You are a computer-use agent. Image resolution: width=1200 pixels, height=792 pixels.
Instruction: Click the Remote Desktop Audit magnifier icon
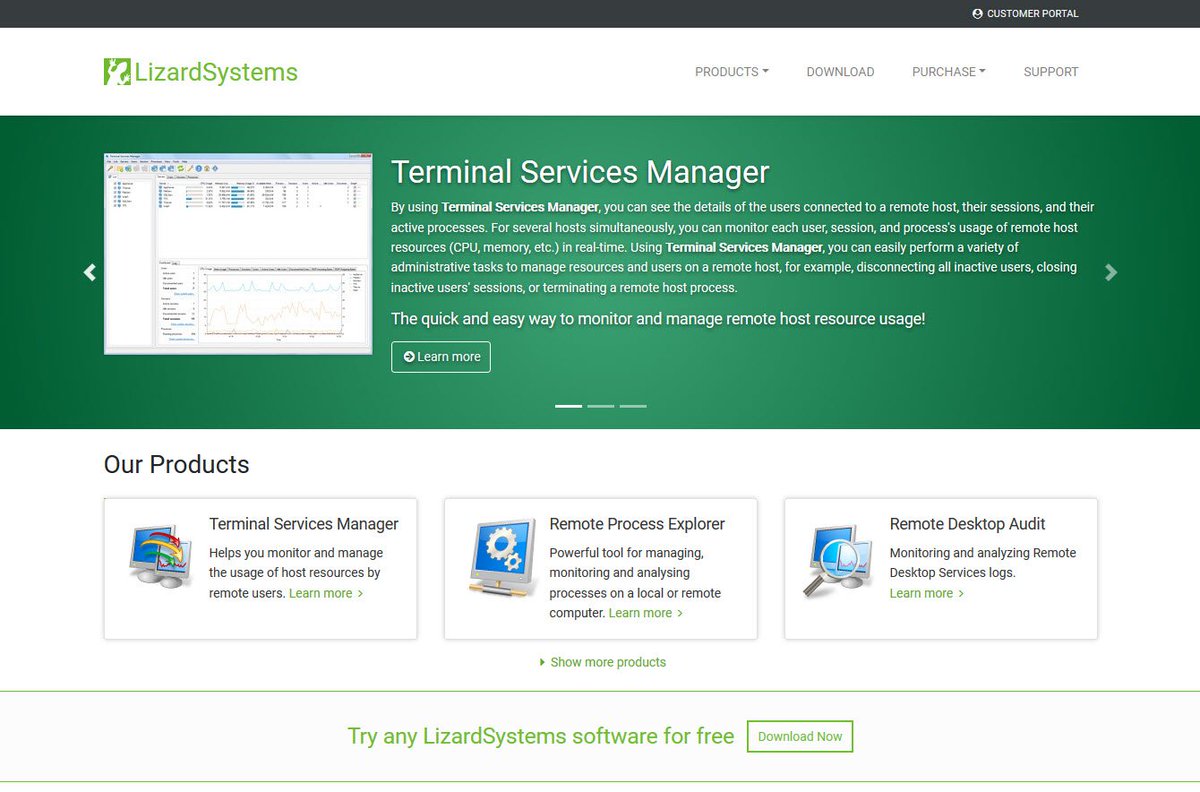pyautogui.click(x=838, y=558)
